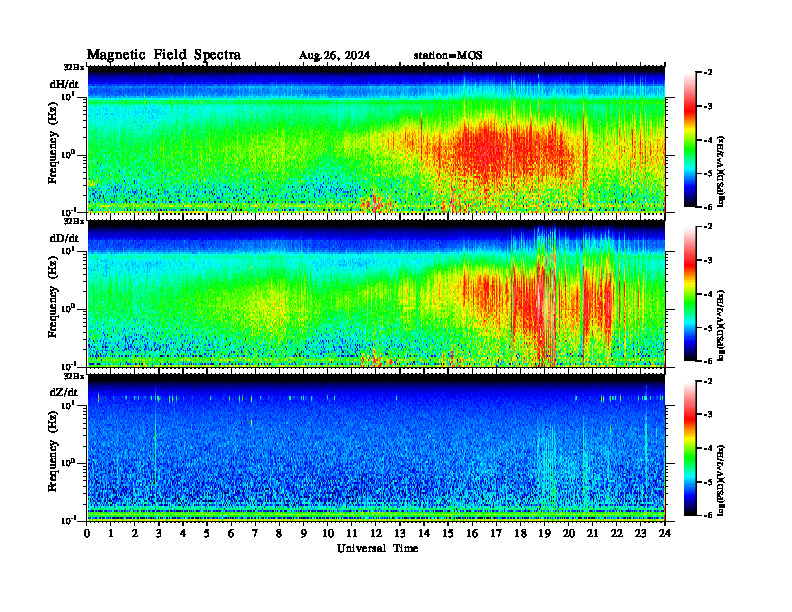Screen dimensions: 792x612
Task: Click the hour tick label "11"
Action: click(x=352, y=533)
